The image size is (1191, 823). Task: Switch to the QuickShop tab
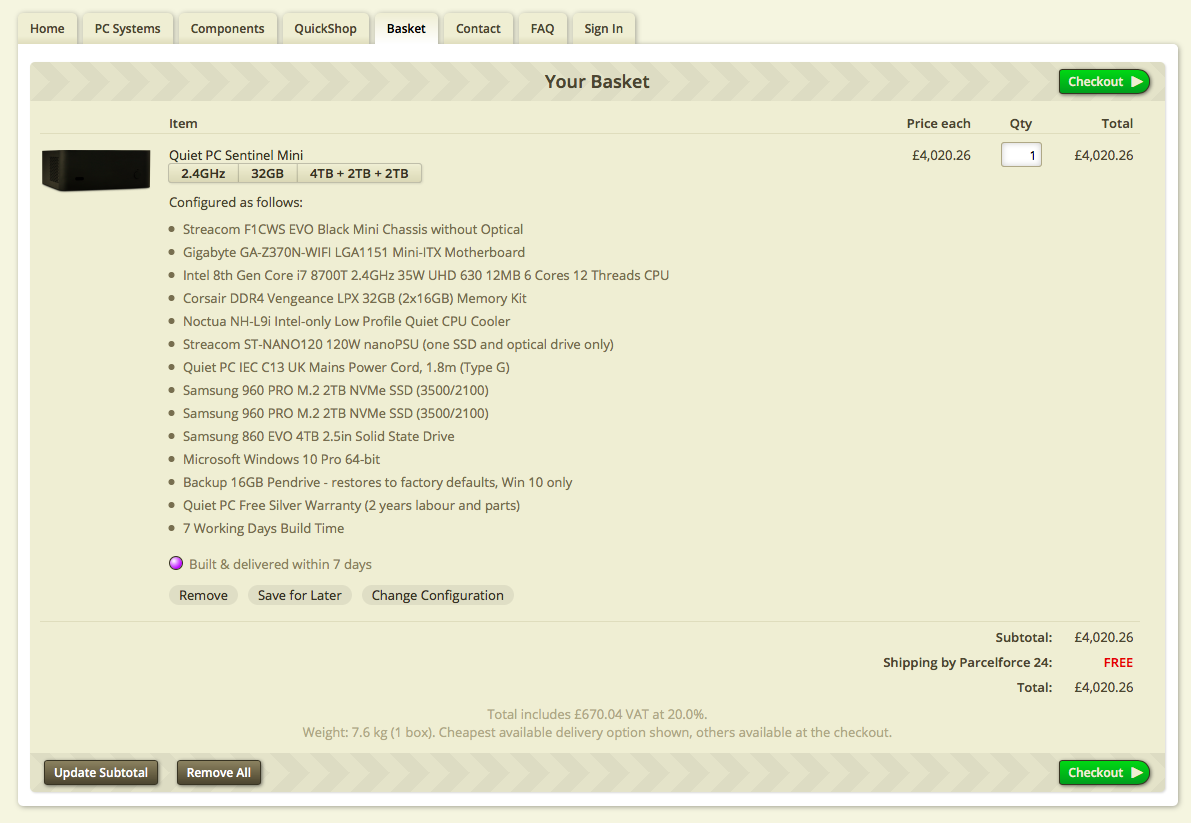(325, 29)
